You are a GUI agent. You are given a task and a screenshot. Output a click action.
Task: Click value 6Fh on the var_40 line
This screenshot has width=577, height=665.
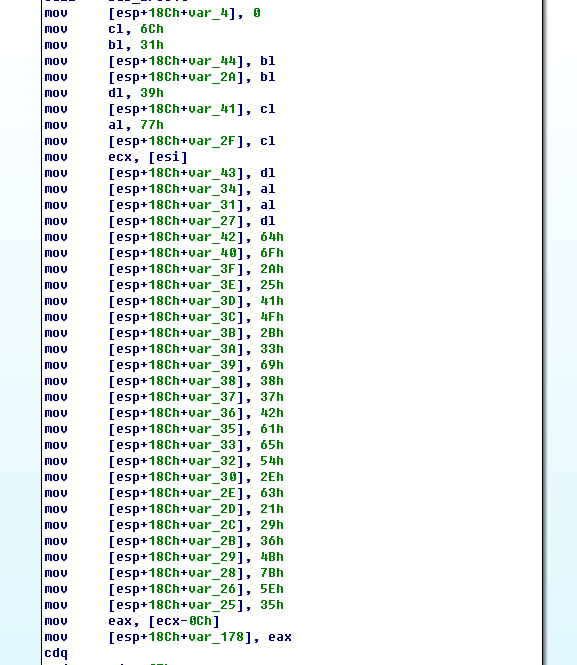(272, 253)
